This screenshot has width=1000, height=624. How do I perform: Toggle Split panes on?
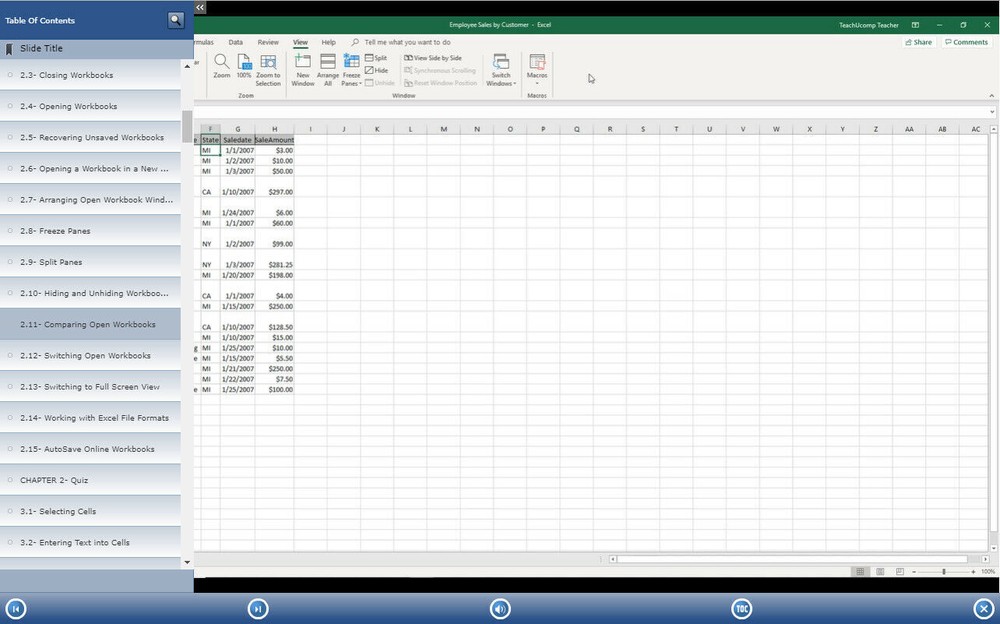pos(378,57)
